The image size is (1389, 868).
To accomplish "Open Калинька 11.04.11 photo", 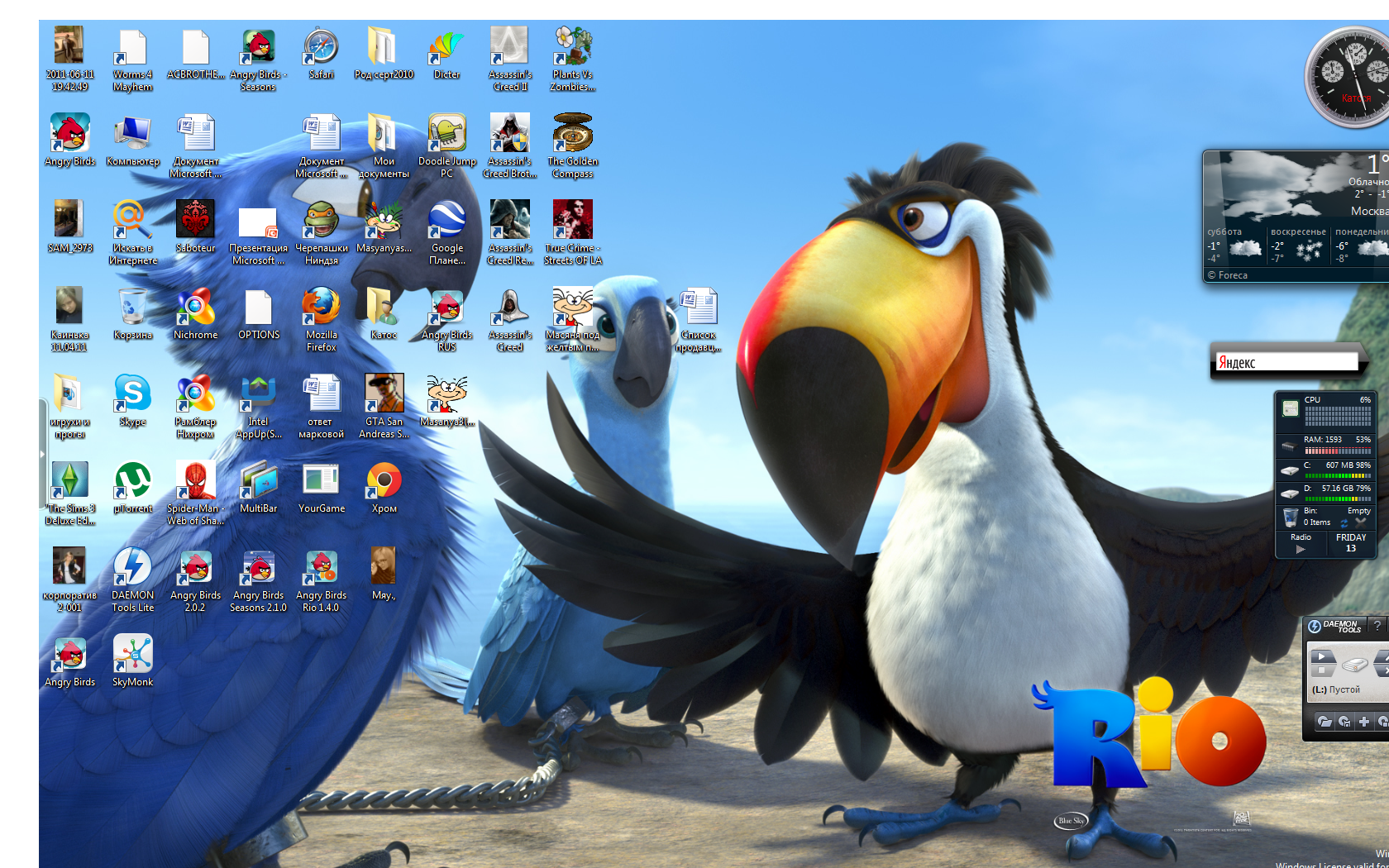I will pyautogui.click(x=69, y=319).
